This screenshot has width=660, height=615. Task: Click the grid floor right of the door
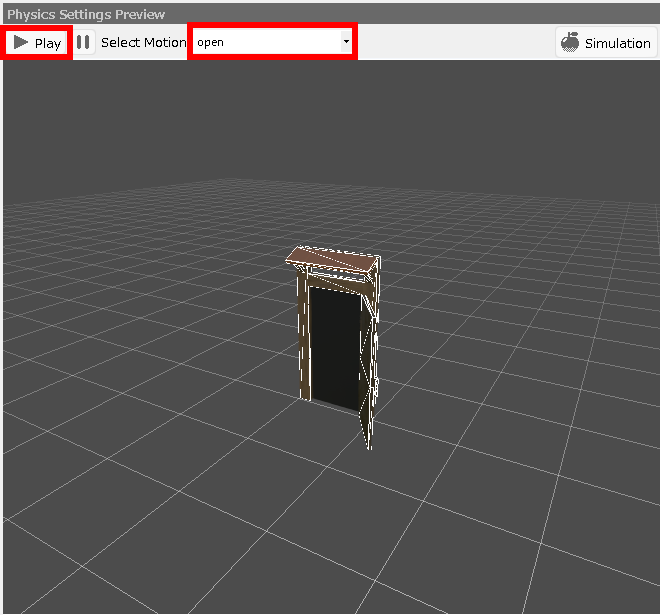(520, 350)
